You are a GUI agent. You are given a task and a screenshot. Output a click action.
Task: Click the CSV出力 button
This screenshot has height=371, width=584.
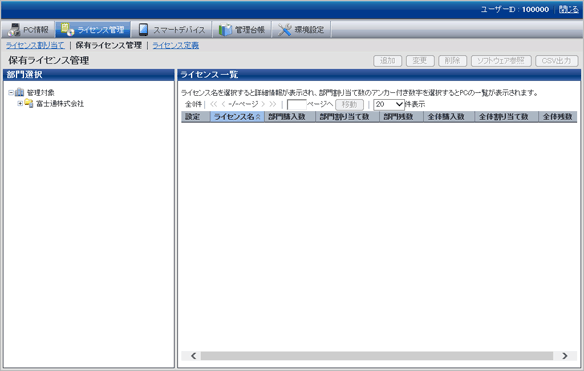[556, 61]
